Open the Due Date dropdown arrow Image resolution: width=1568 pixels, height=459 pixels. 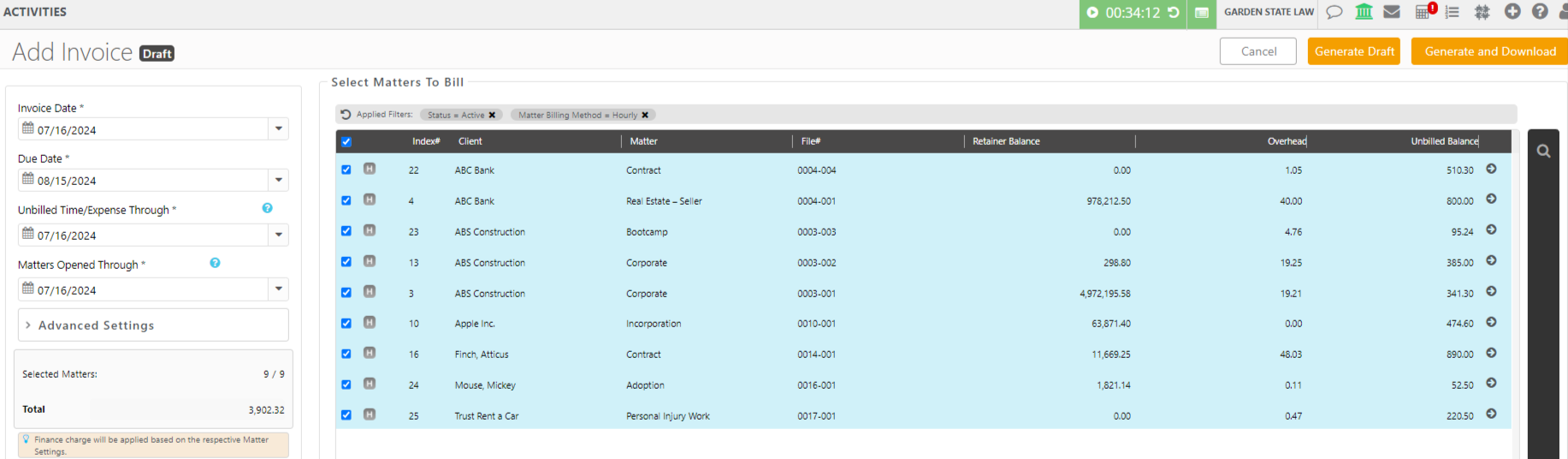(x=279, y=180)
